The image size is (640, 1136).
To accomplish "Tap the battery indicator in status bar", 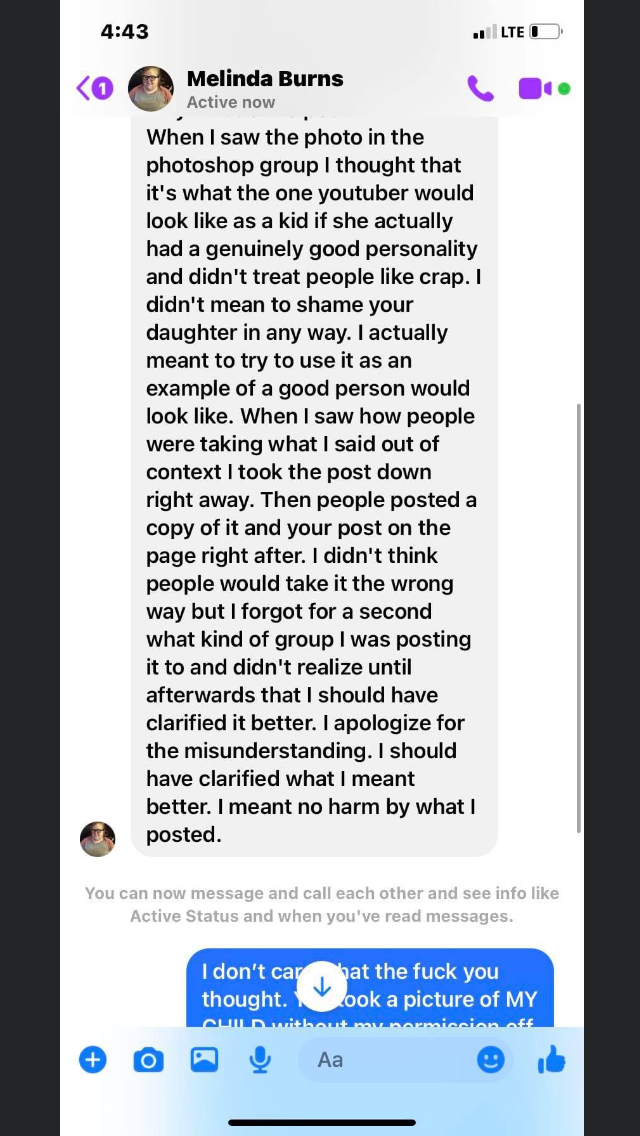I will pos(546,32).
